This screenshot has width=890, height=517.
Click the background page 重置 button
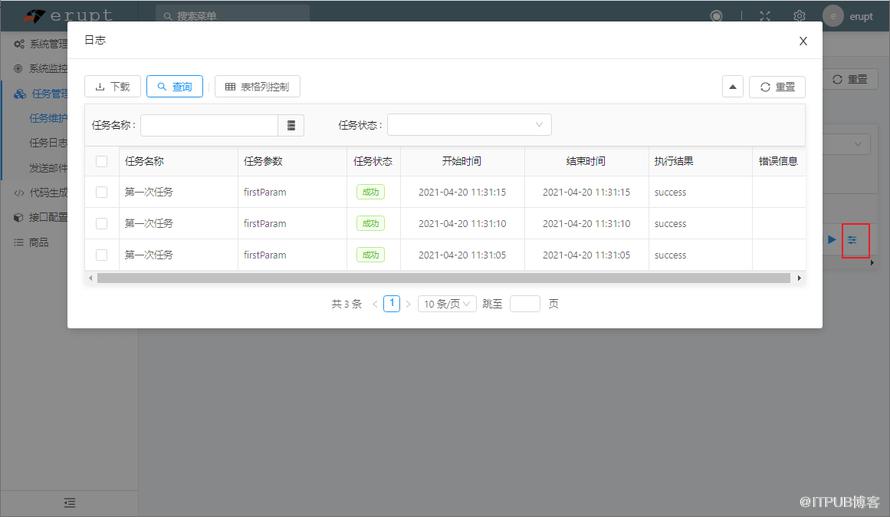click(x=850, y=79)
